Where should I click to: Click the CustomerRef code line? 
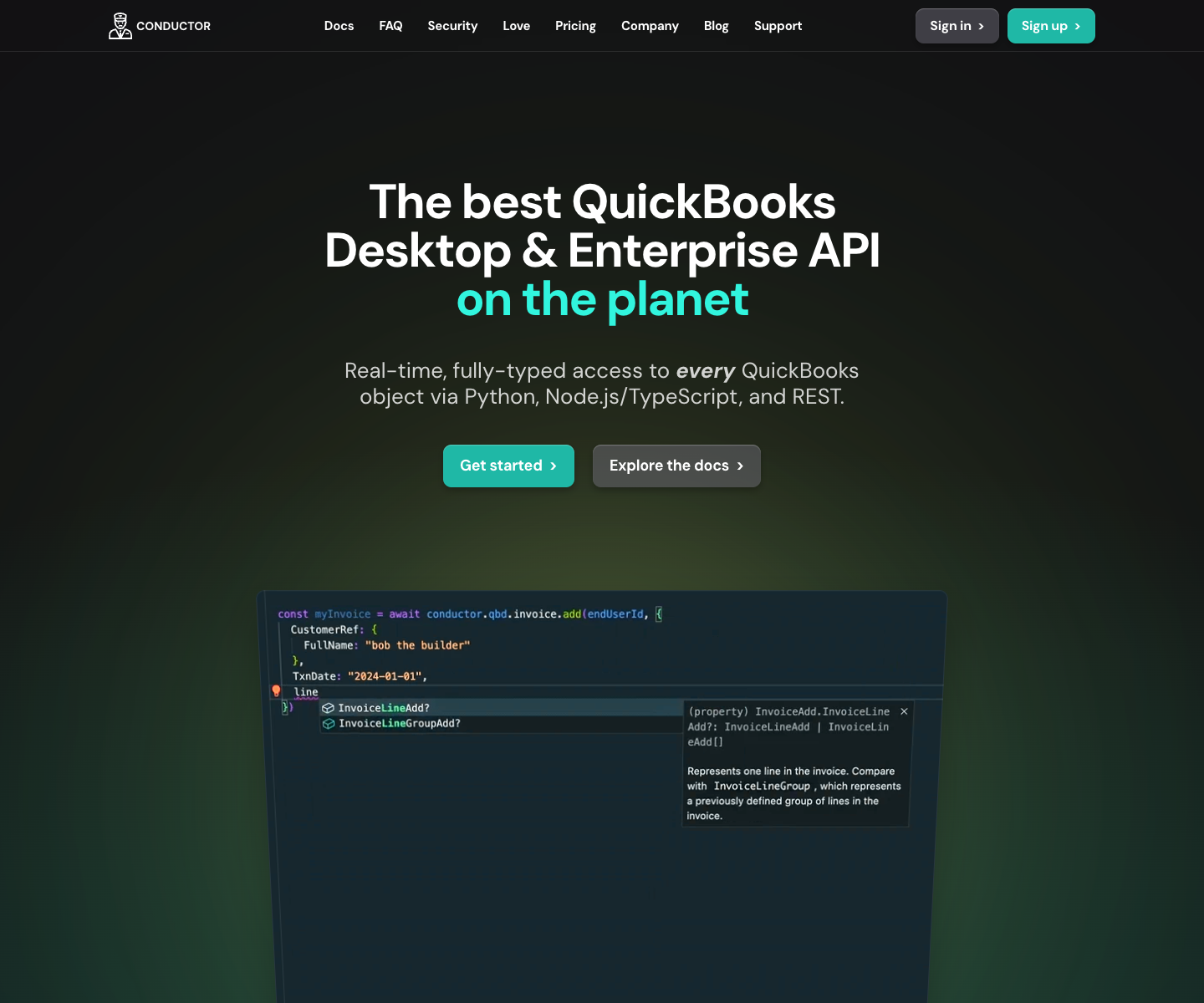pyautogui.click(x=334, y=629)
